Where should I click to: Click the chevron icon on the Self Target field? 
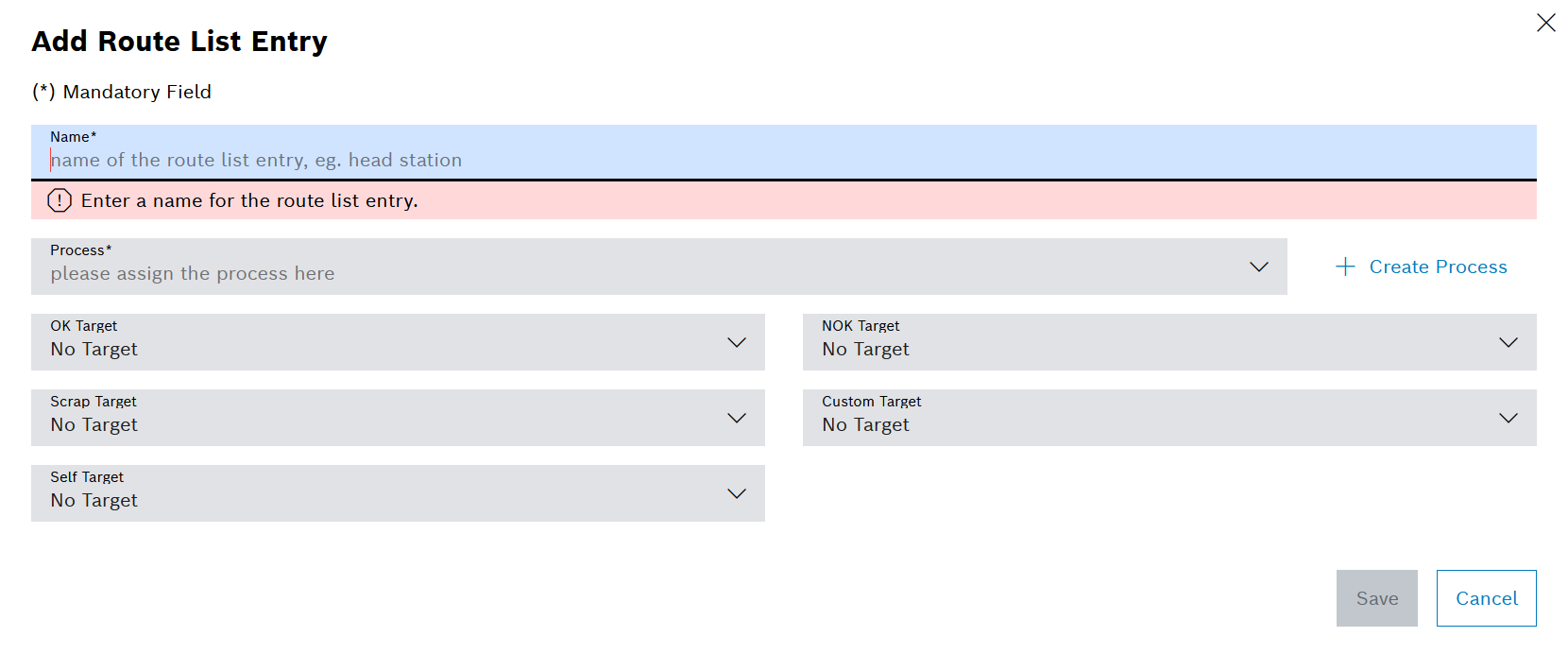click(x=737, y=493)
